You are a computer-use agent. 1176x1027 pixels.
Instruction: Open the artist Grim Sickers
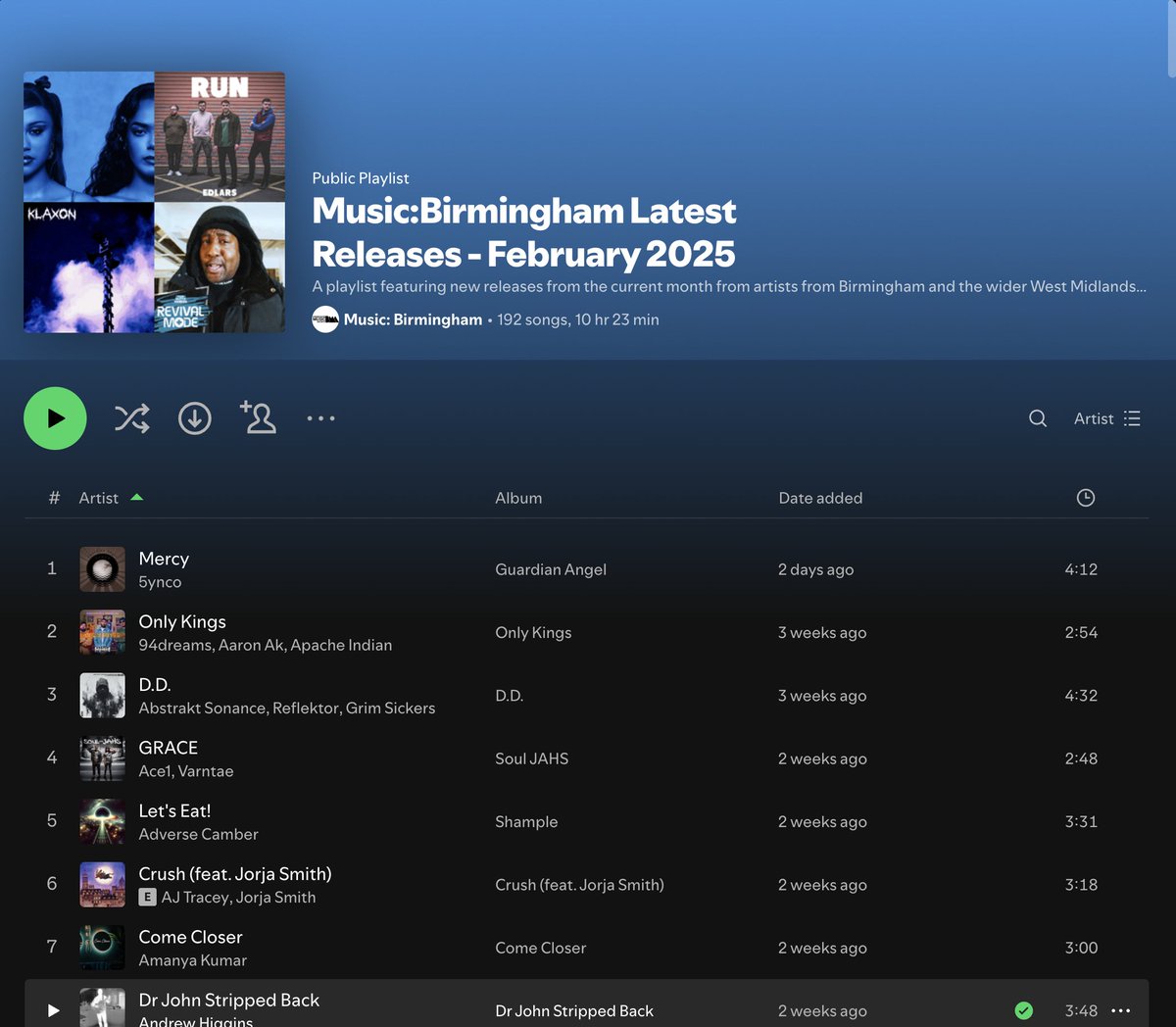coord(390,708)
